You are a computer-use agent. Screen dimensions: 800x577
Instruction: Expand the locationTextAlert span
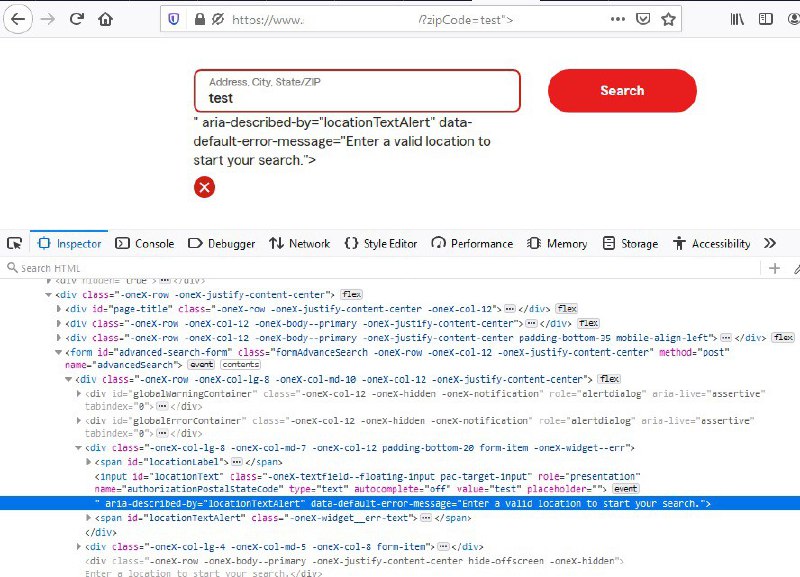click(88, 518)
